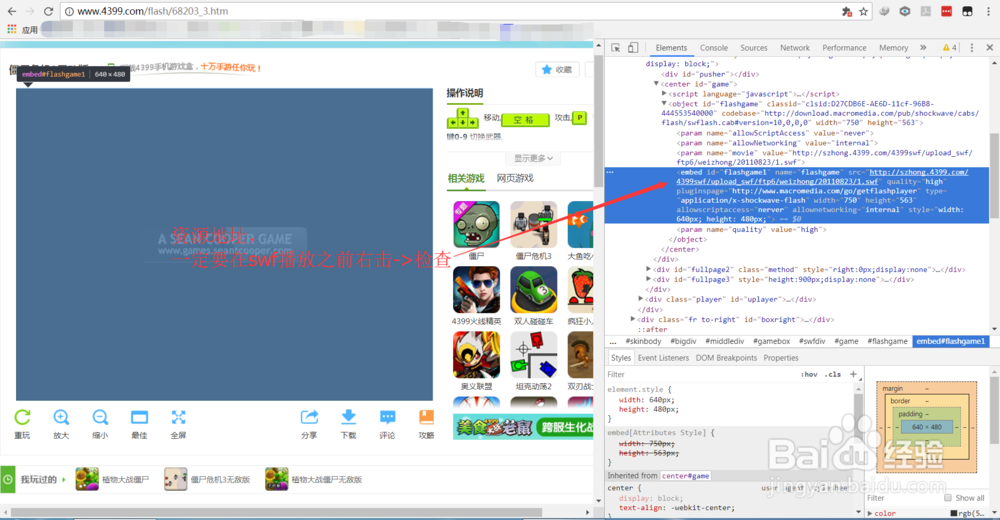Screen dimensions: 1000x520
Task: Collapse the center id="game" node
Action: (x=656, y=84)
